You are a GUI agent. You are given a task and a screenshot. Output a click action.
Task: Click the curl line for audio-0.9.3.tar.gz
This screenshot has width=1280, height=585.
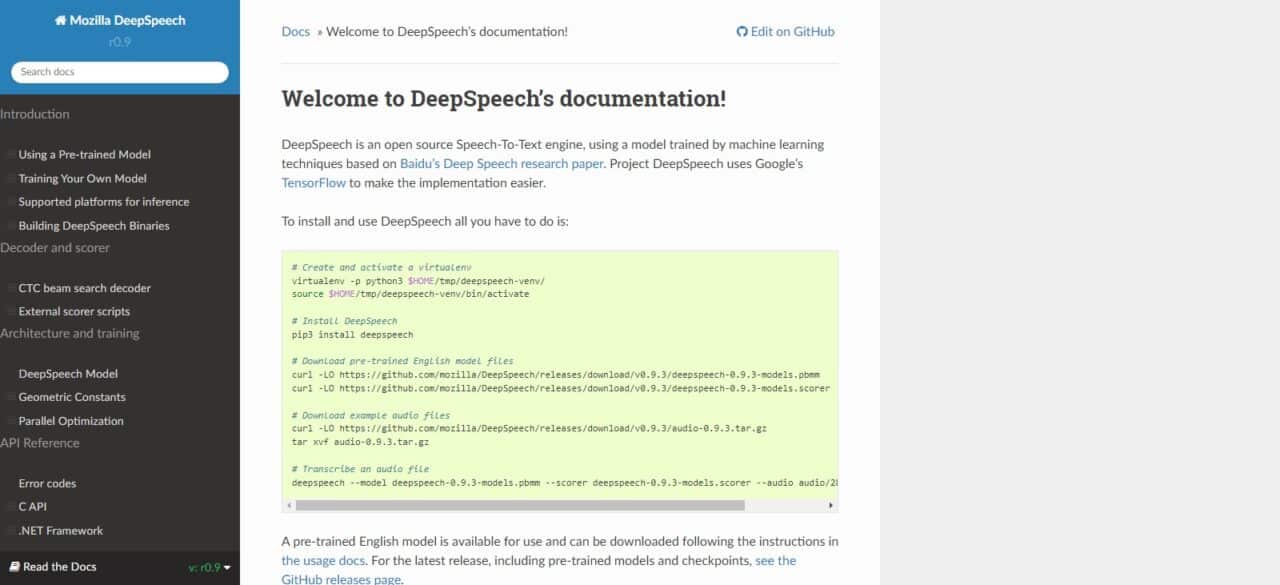click(x=529, y=428)
